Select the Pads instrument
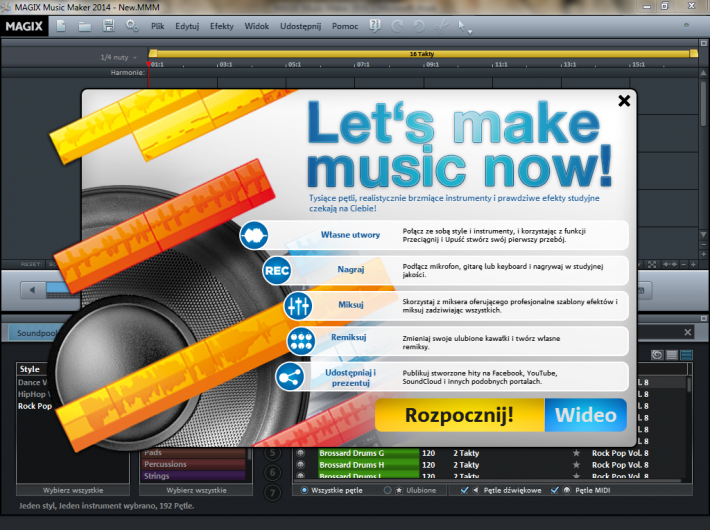 click(x=194, y=453)
